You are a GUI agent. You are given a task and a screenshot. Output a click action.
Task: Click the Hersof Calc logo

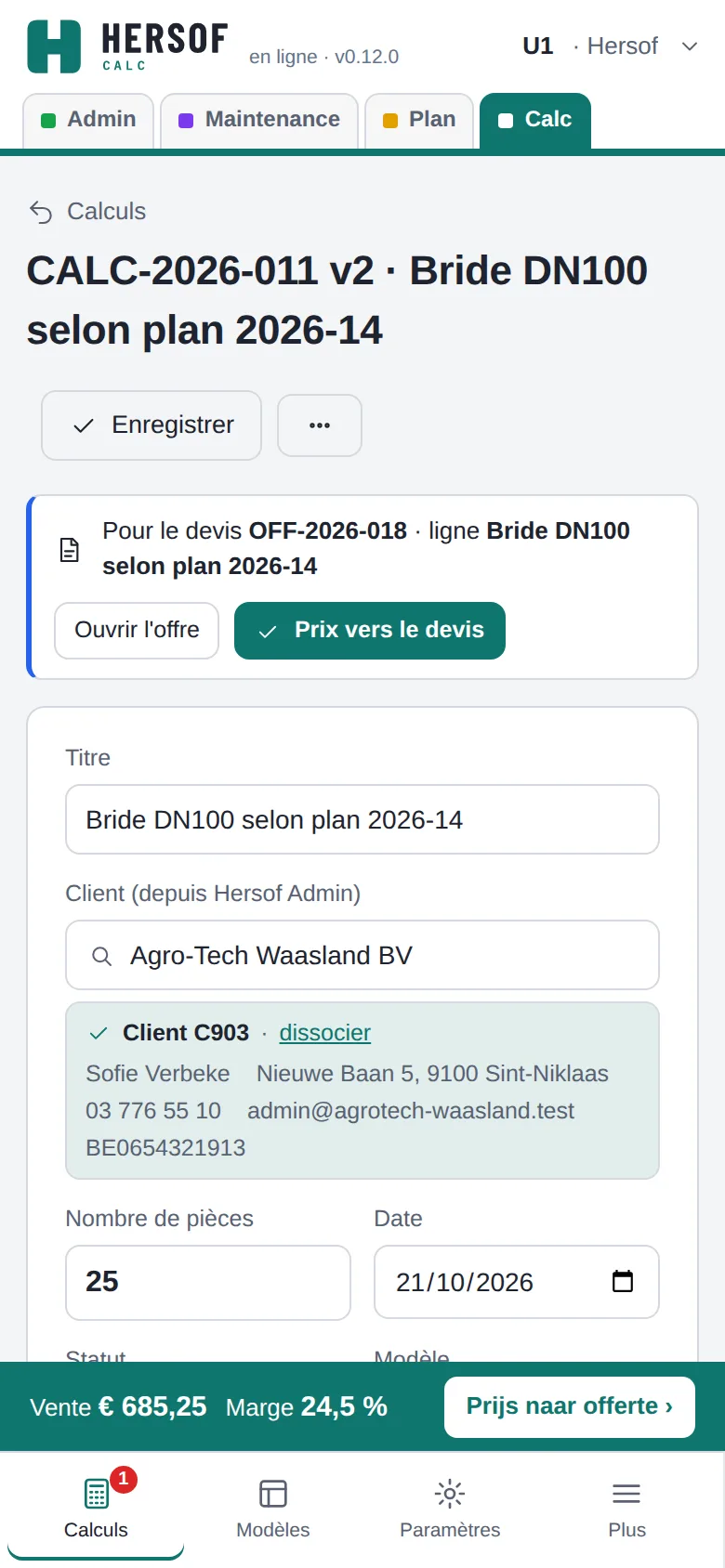coord(127,46)
